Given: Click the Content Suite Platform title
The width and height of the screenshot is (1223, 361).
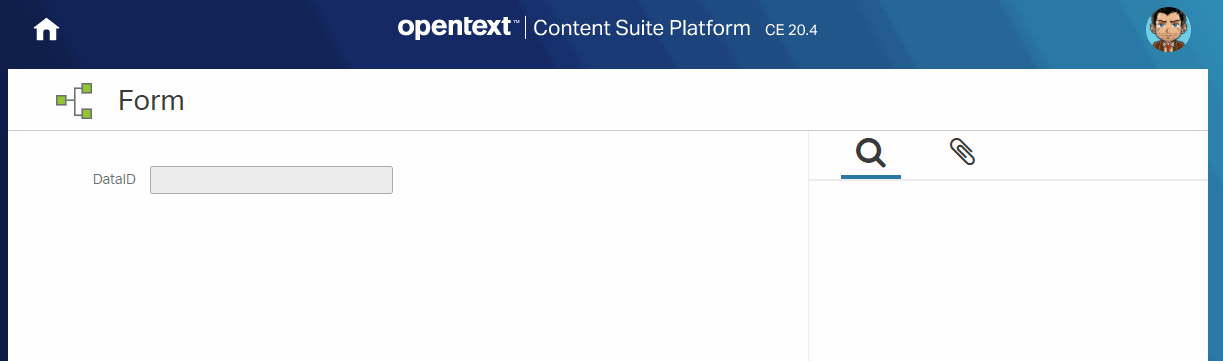Looking at the screenshot, I should click(x=642, y=28).
